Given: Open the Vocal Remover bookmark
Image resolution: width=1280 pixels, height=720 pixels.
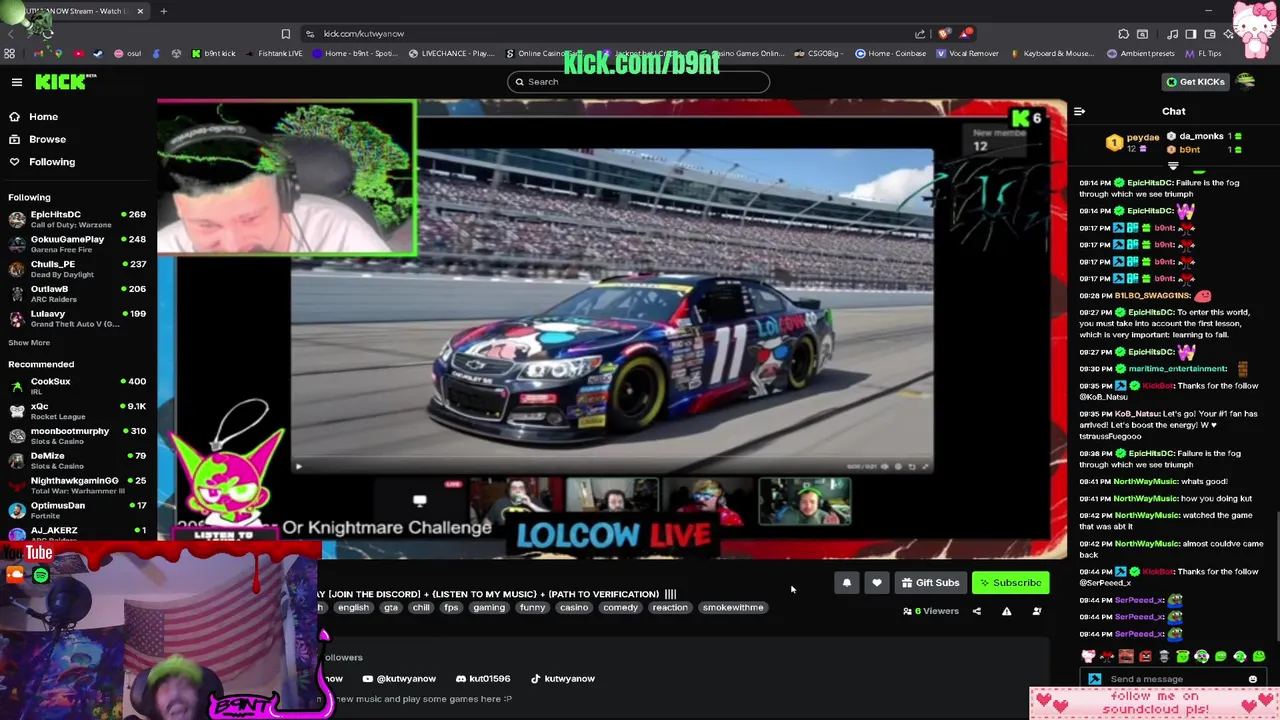Looking at the screenshot, I should pyautogui.click(x=967, y=54).
